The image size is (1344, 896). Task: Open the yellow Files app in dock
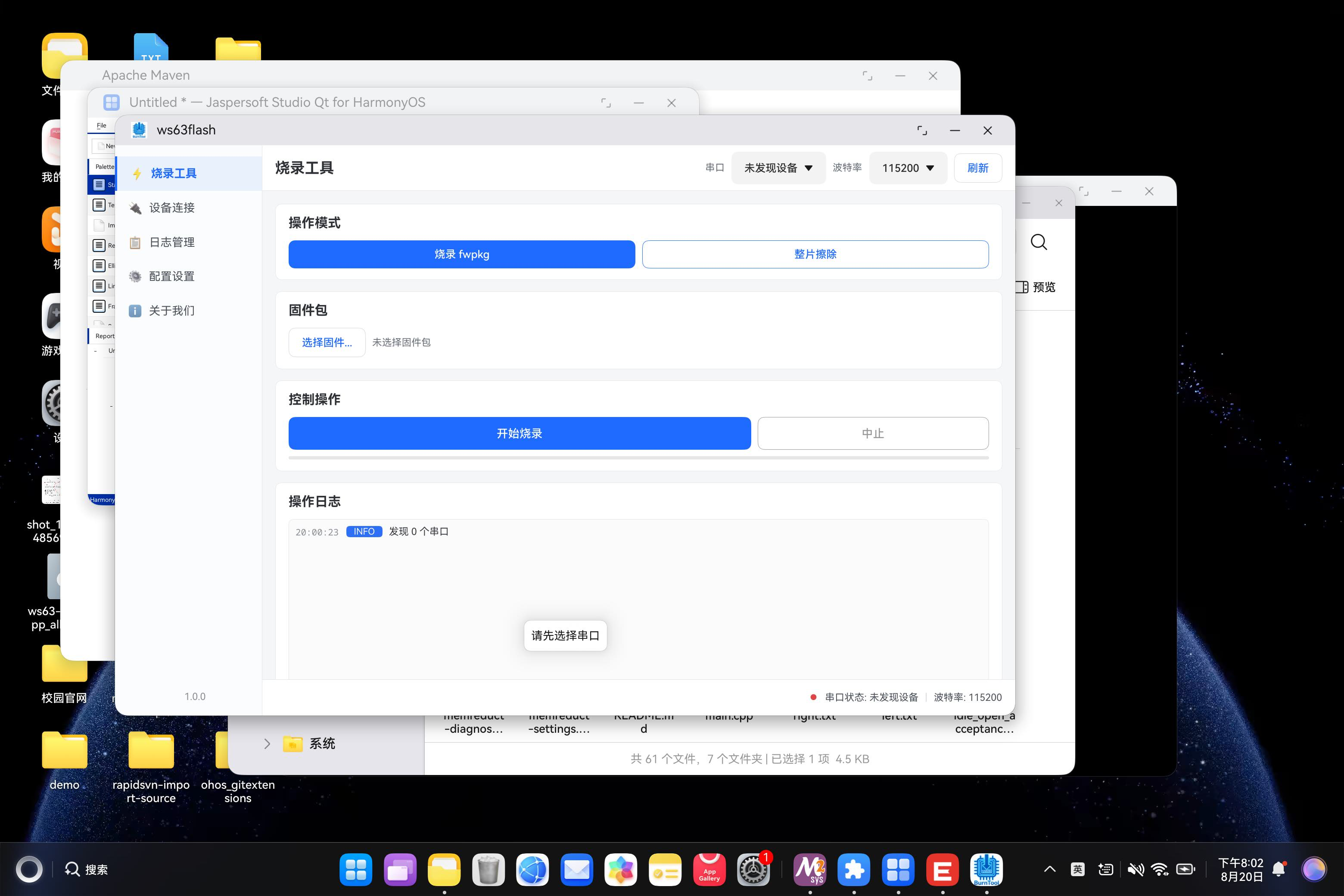[444, 870]
